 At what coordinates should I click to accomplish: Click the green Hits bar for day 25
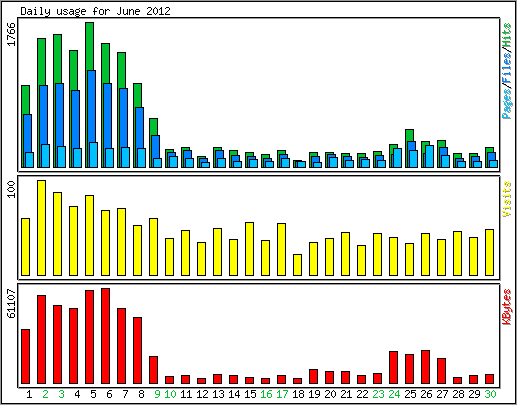pyautogui.click(x=410, y=135)
